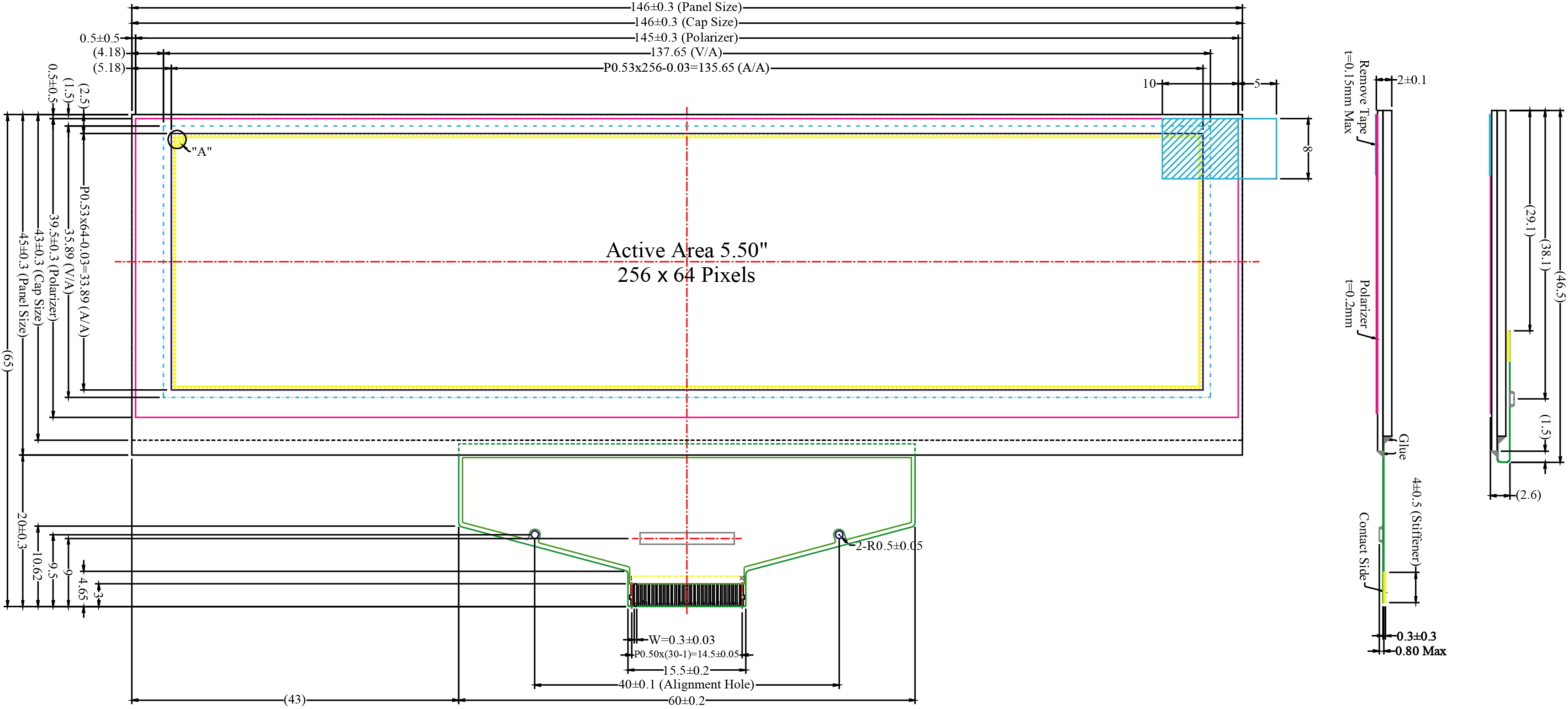Click the '8' height dimension of tape area

(x=1306, y=149)
